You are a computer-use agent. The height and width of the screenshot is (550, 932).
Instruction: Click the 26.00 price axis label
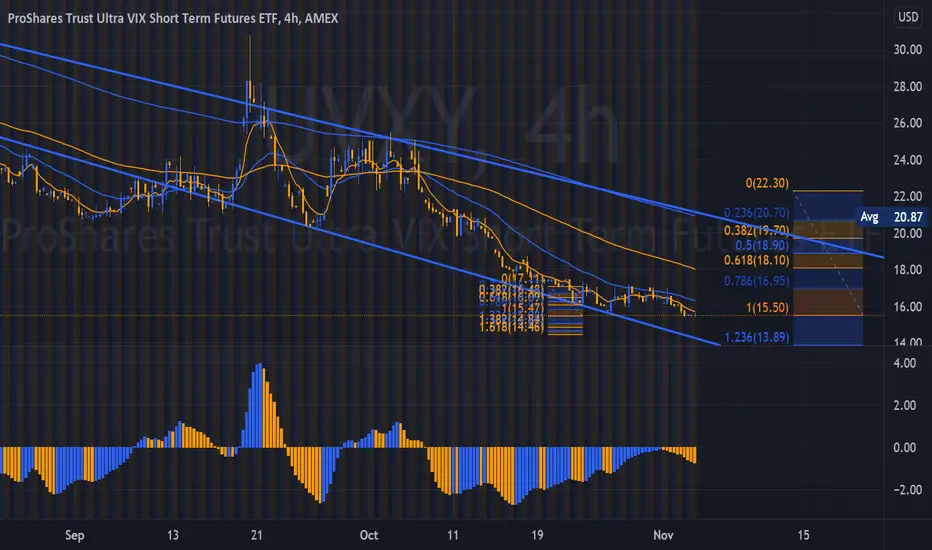908,123
